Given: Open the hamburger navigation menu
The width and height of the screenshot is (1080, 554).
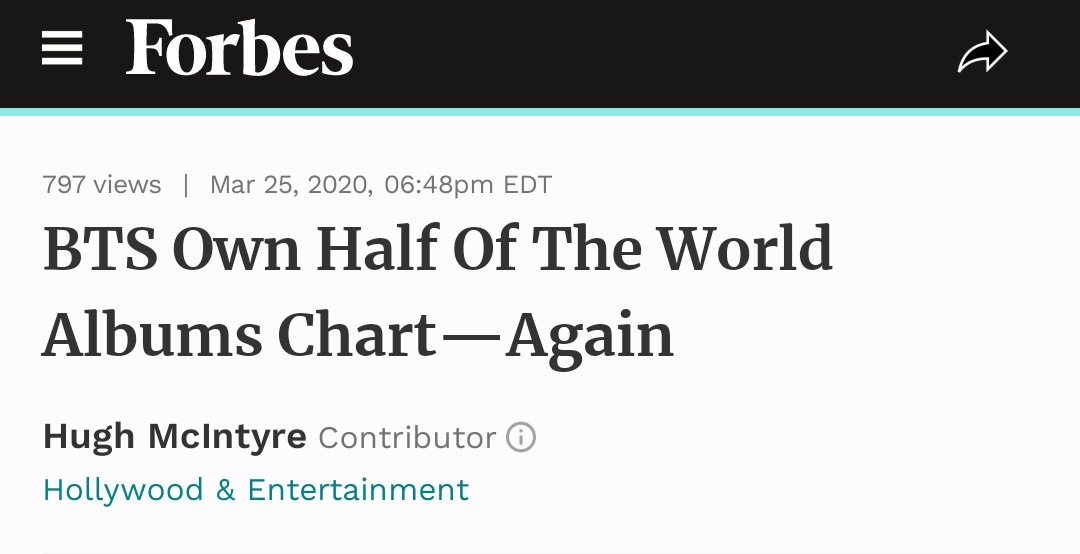Looking at the screenshot, I should click(62, 49).
